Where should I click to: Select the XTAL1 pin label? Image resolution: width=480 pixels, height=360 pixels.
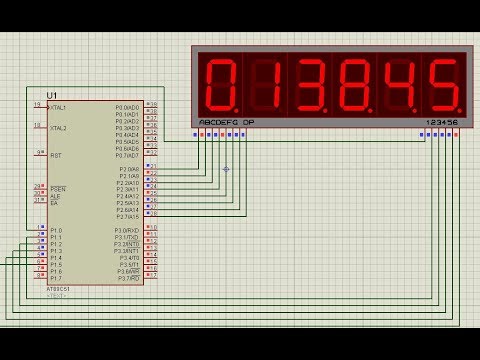[x=58, y=108]
